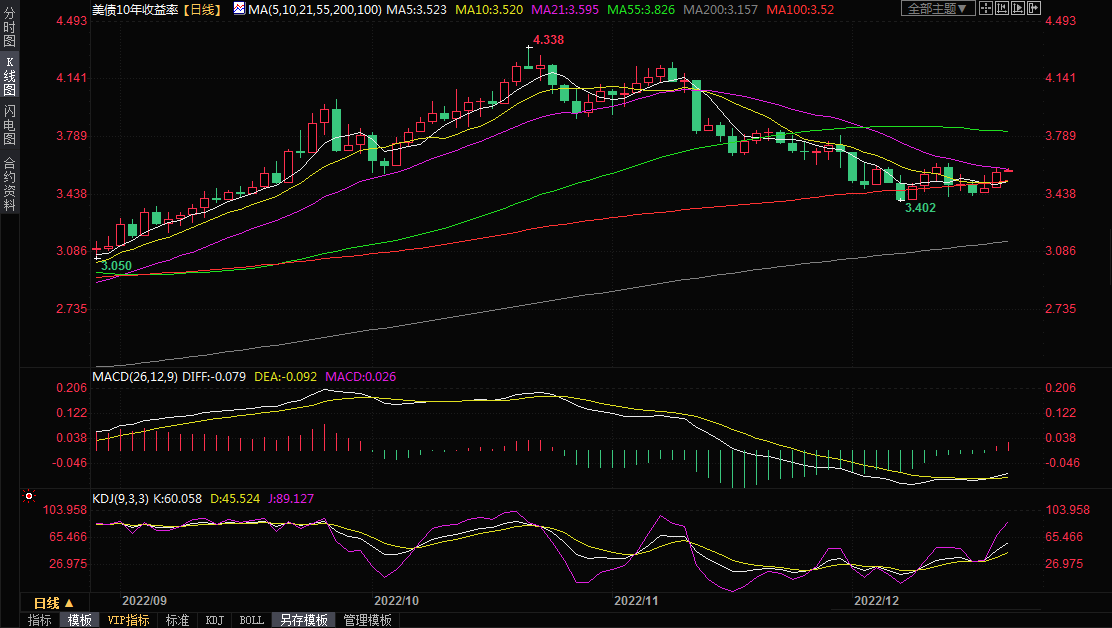Open 管理模板 template manager
Screen dimensions: 1112x628
[367, 620]
